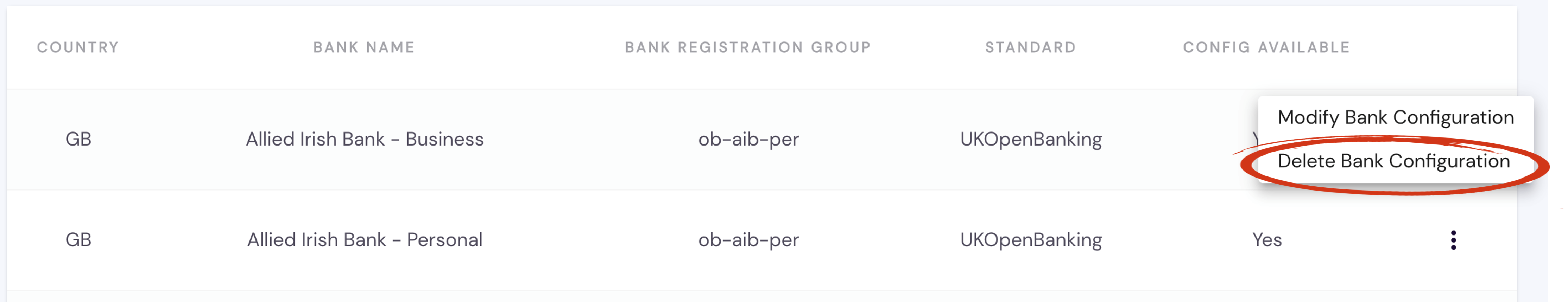Open the Allied Irish Bank - Personal kebab menu
This screenshot has height=302, width=1568.
(1453, 240)
